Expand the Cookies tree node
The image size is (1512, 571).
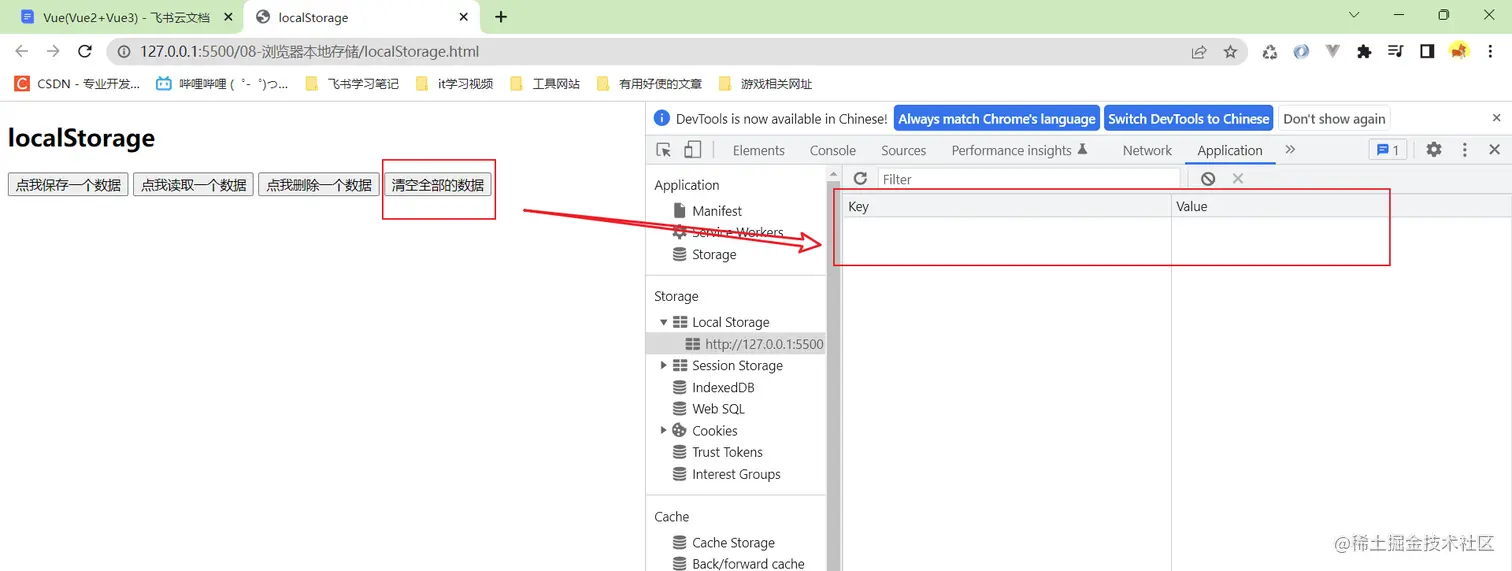tap(664, 430)
